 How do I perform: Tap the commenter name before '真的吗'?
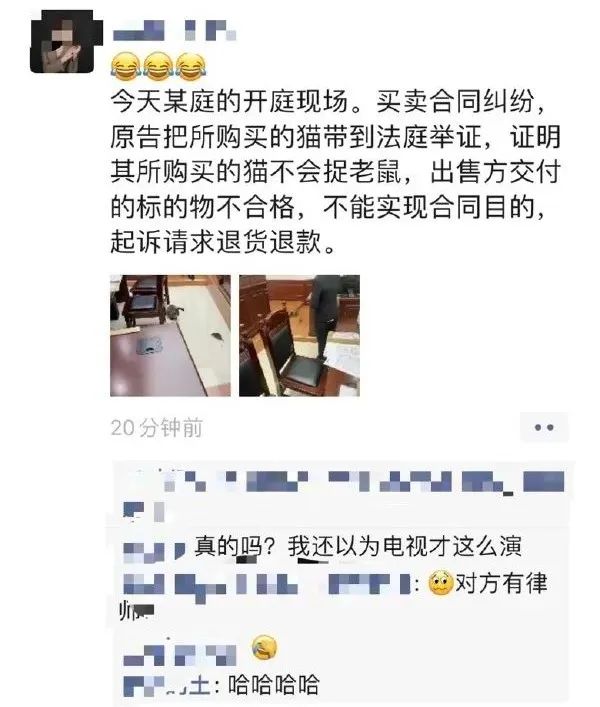pos(154,551)
